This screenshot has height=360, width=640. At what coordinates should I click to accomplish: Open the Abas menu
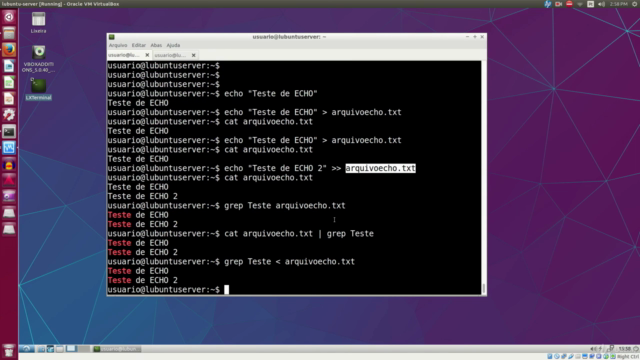pyautogui.click(x=156, y=45)
